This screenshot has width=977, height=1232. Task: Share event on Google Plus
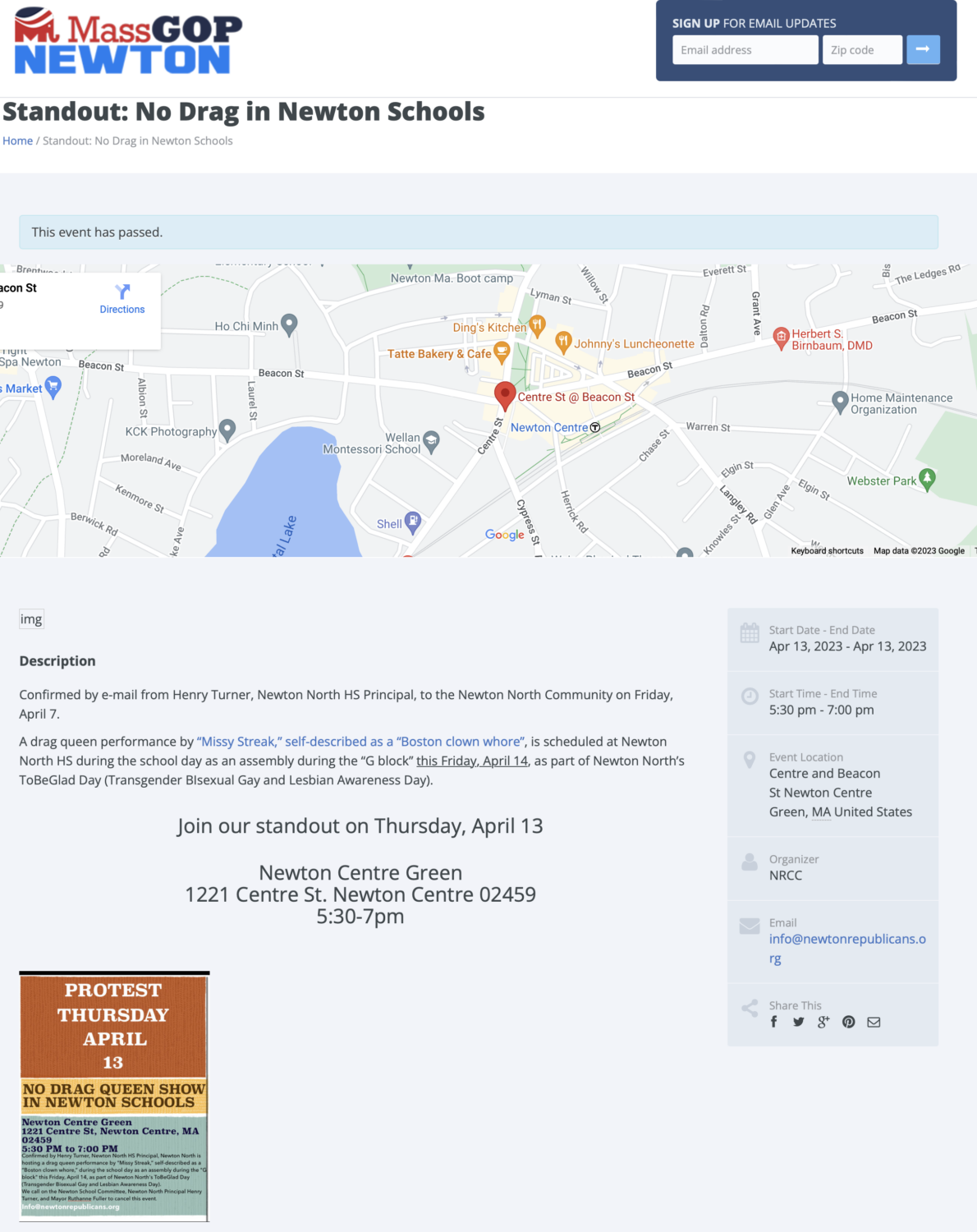(x=823, y=1022)
